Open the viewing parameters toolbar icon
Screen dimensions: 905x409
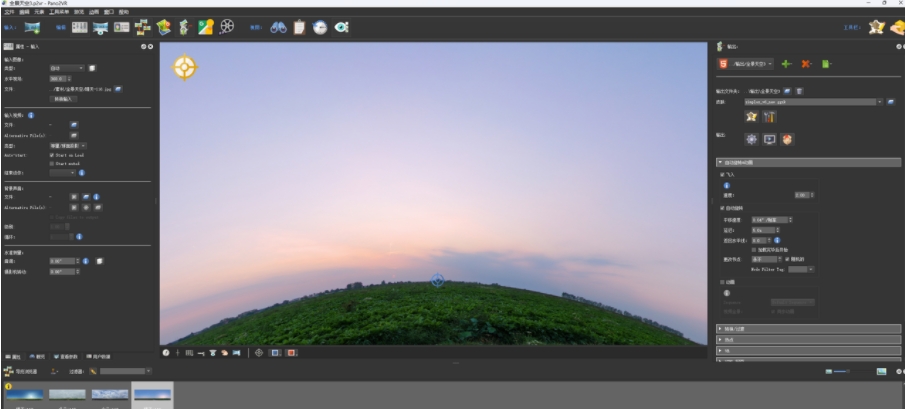[100, 27]
